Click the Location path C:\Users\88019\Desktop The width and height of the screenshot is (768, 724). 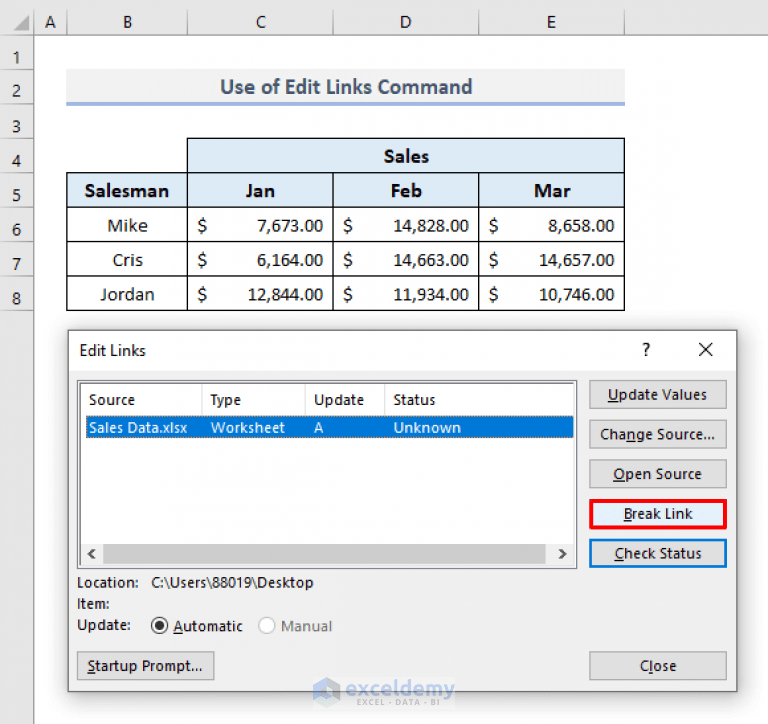pos(232,582)
